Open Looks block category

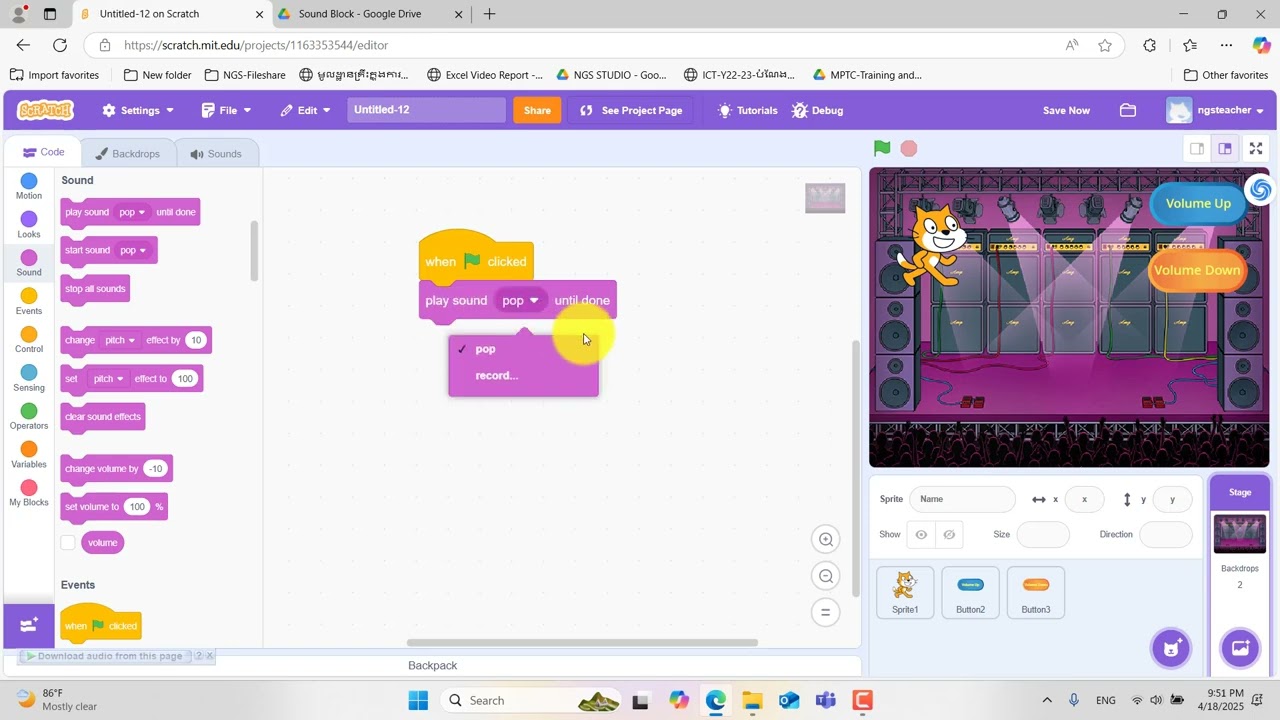29,224
